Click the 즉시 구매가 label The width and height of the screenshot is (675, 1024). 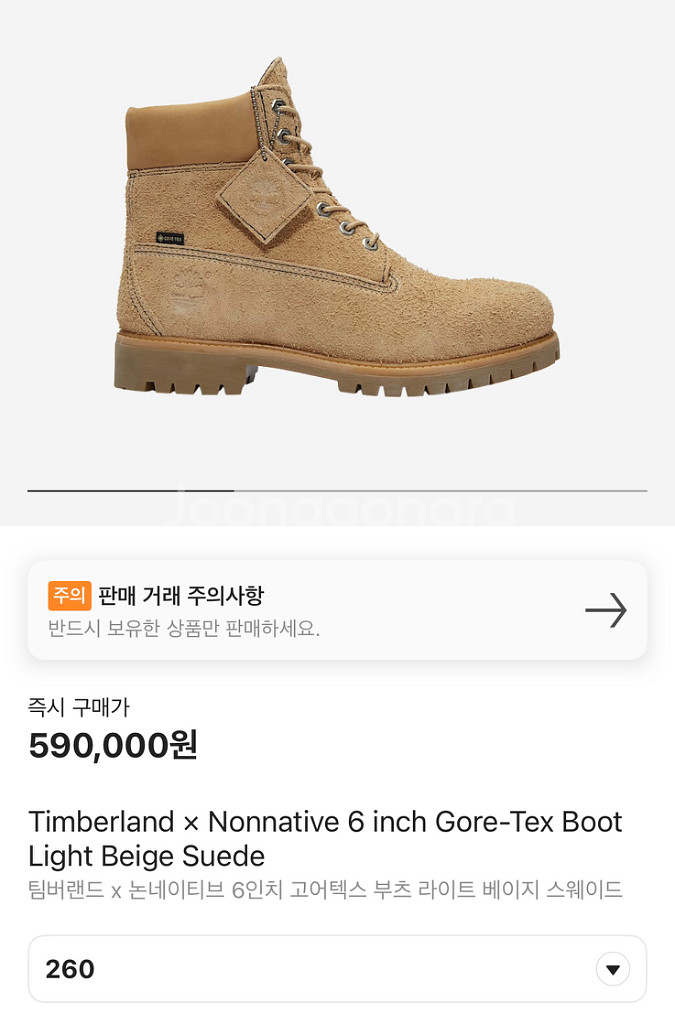tap(79, 707)
